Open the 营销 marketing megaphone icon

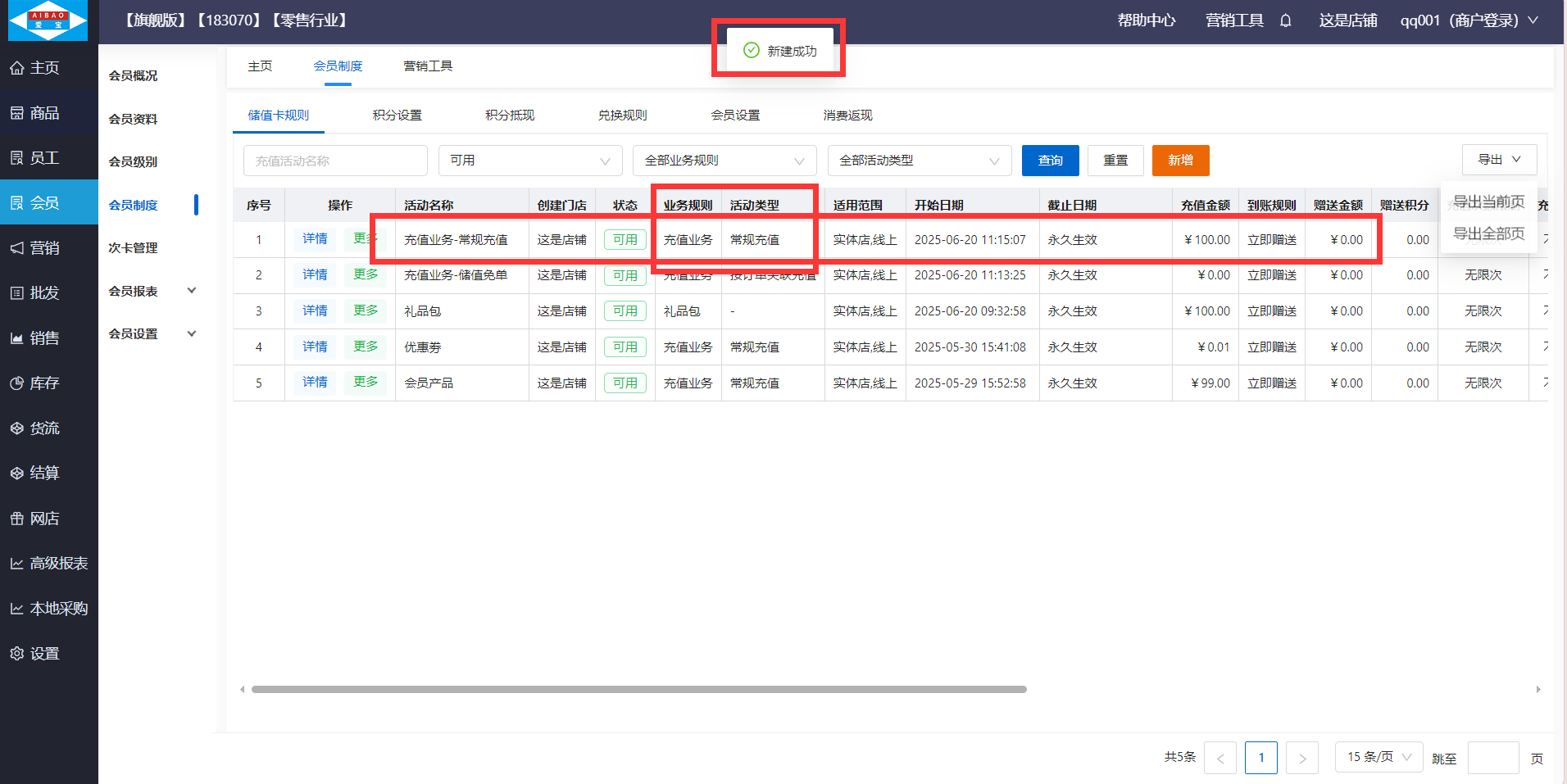16,248
